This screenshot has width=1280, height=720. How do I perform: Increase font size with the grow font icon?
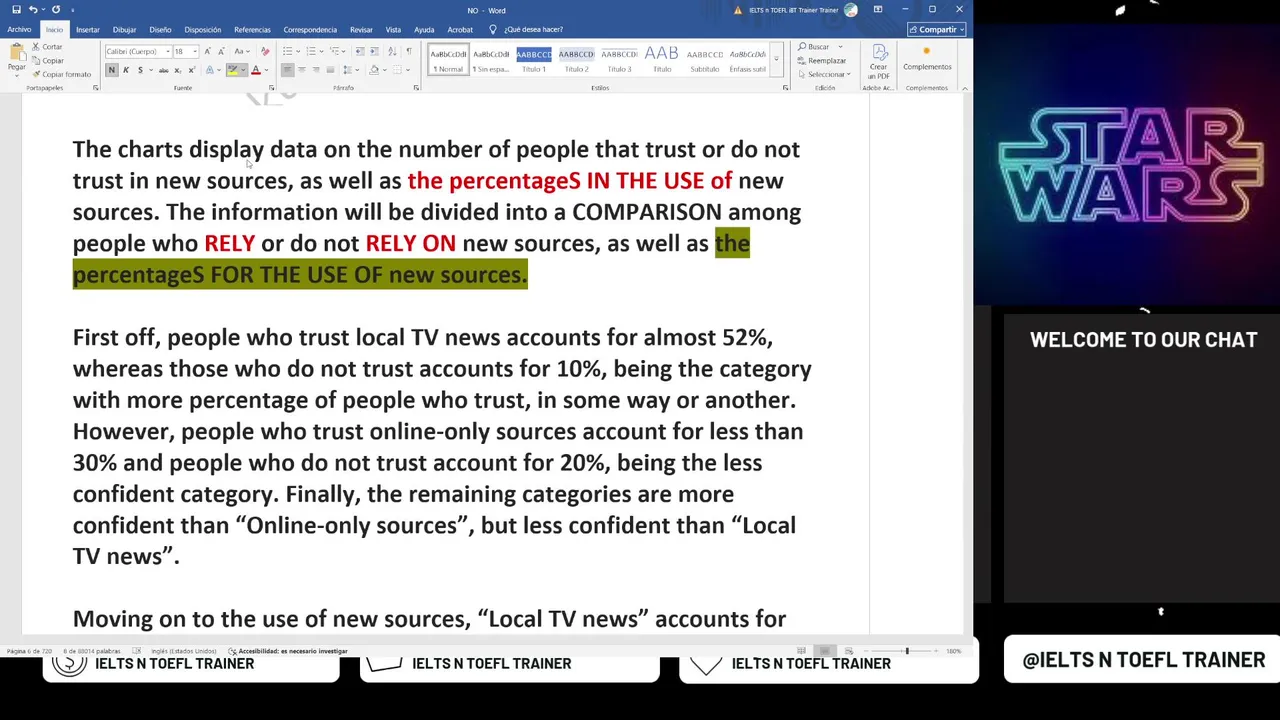[x=207, y=51]
